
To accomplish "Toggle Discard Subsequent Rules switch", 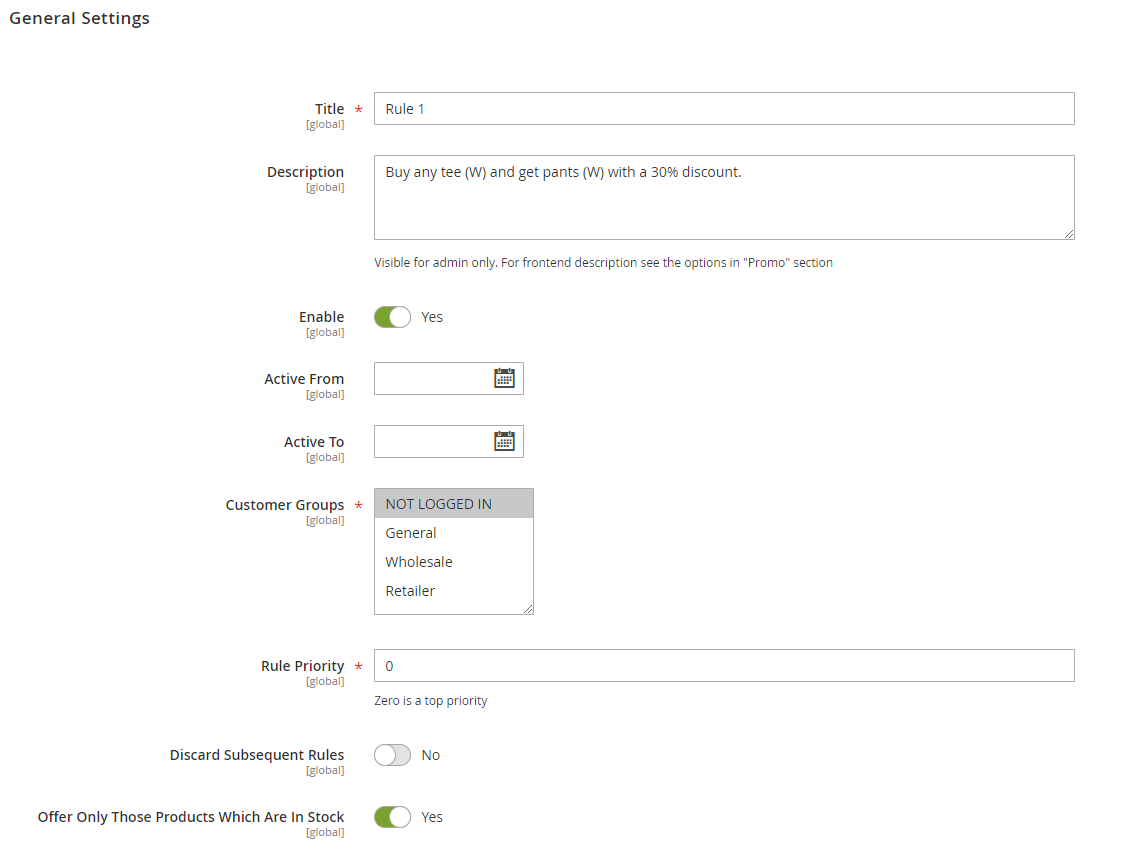I will coord(392,755).
